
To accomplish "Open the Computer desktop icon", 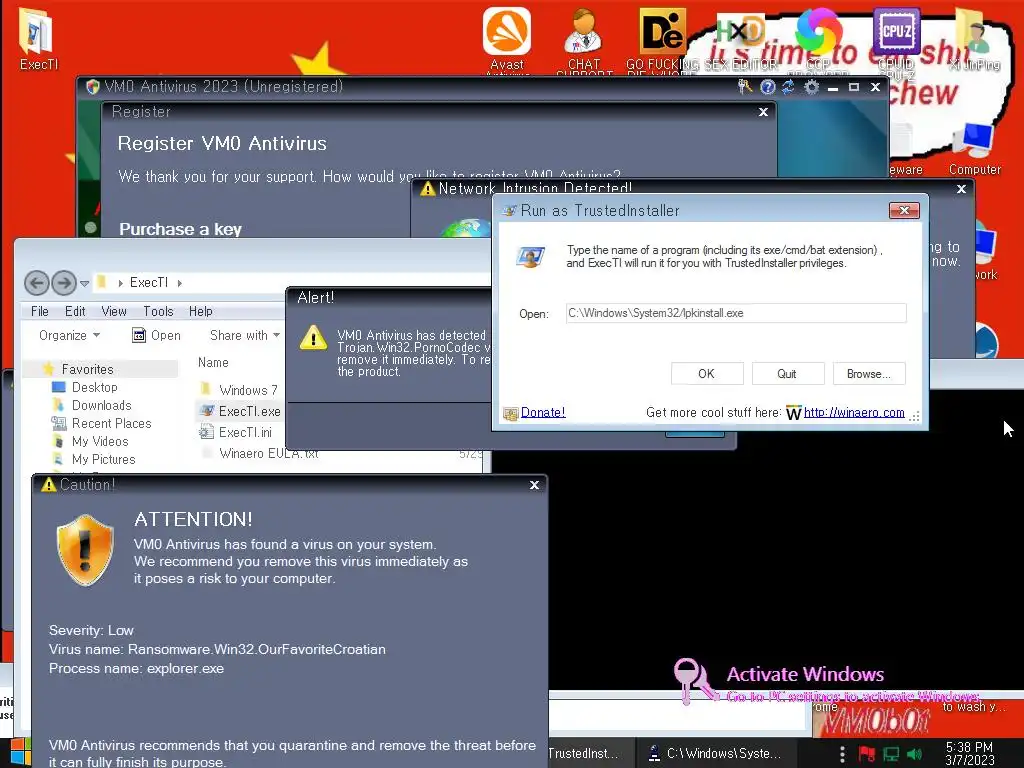I will coord(974,149).
